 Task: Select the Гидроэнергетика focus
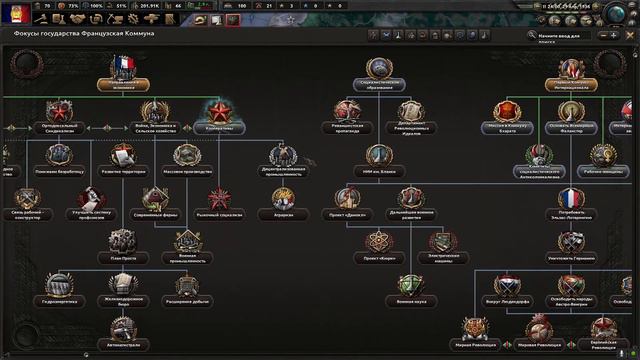[59, 291]
